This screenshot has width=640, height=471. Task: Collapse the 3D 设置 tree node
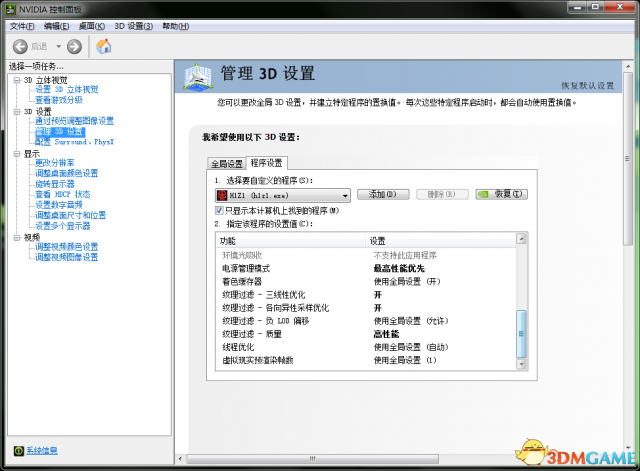17,111
